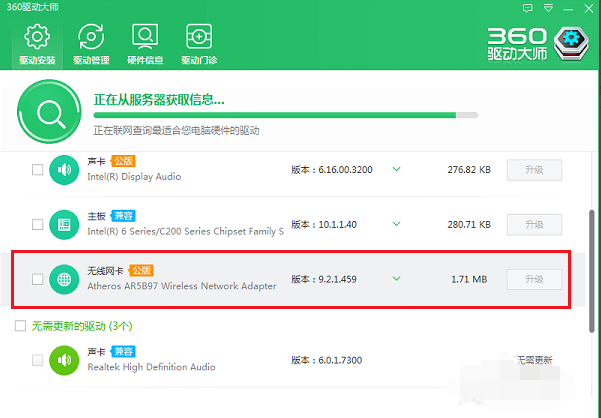Click the 兼容 tag on 主板 row

(x=123, y=216)
